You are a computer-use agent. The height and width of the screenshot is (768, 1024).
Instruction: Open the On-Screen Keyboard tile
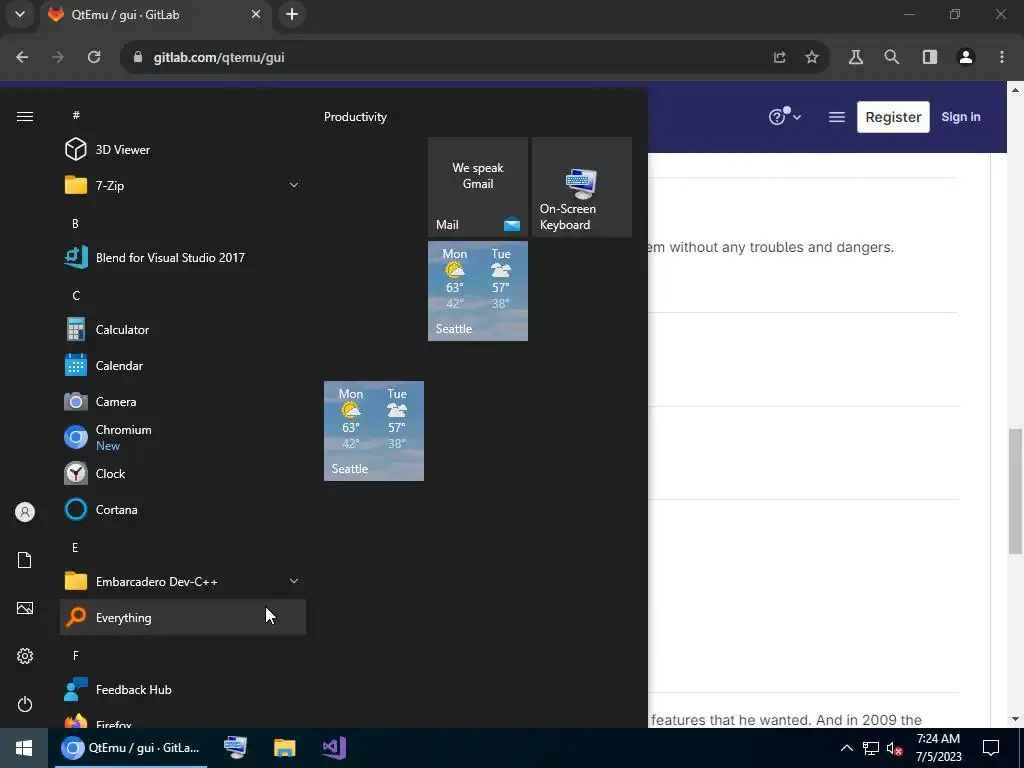[x=582, y=187]
